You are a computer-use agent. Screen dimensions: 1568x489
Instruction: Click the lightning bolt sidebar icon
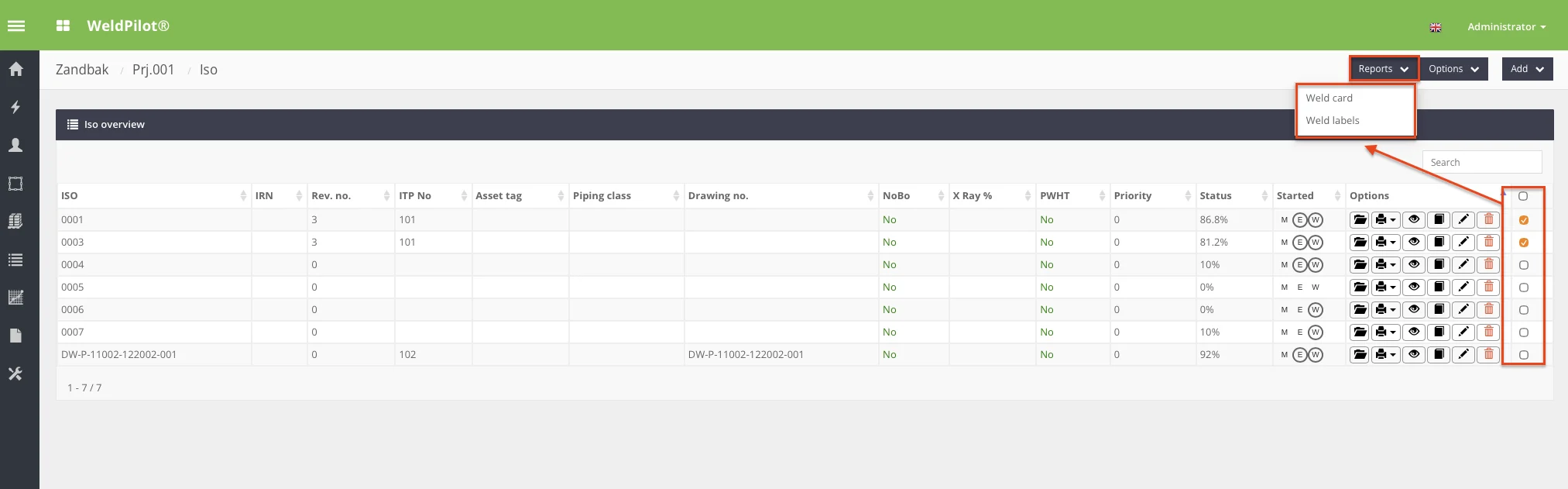(15, 107)
